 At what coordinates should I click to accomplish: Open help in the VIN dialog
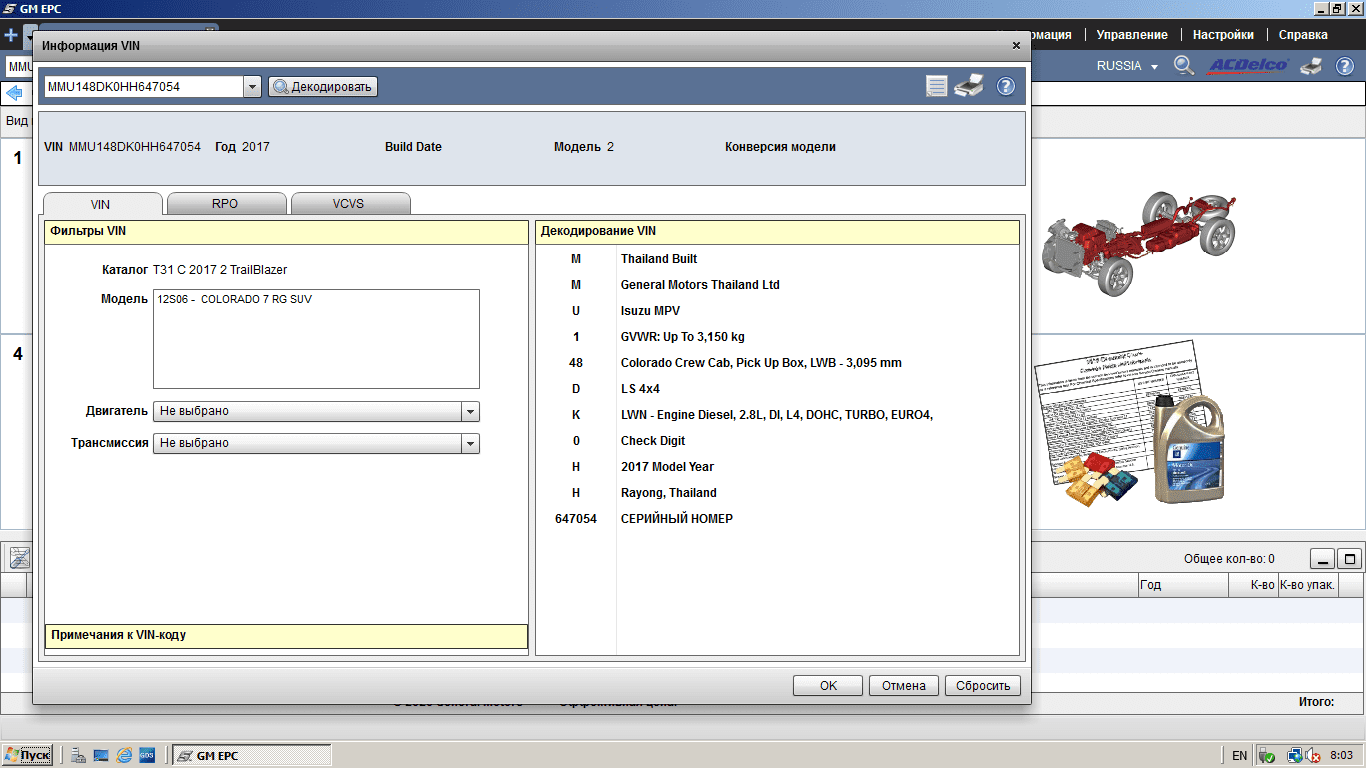pos(1006,86)
